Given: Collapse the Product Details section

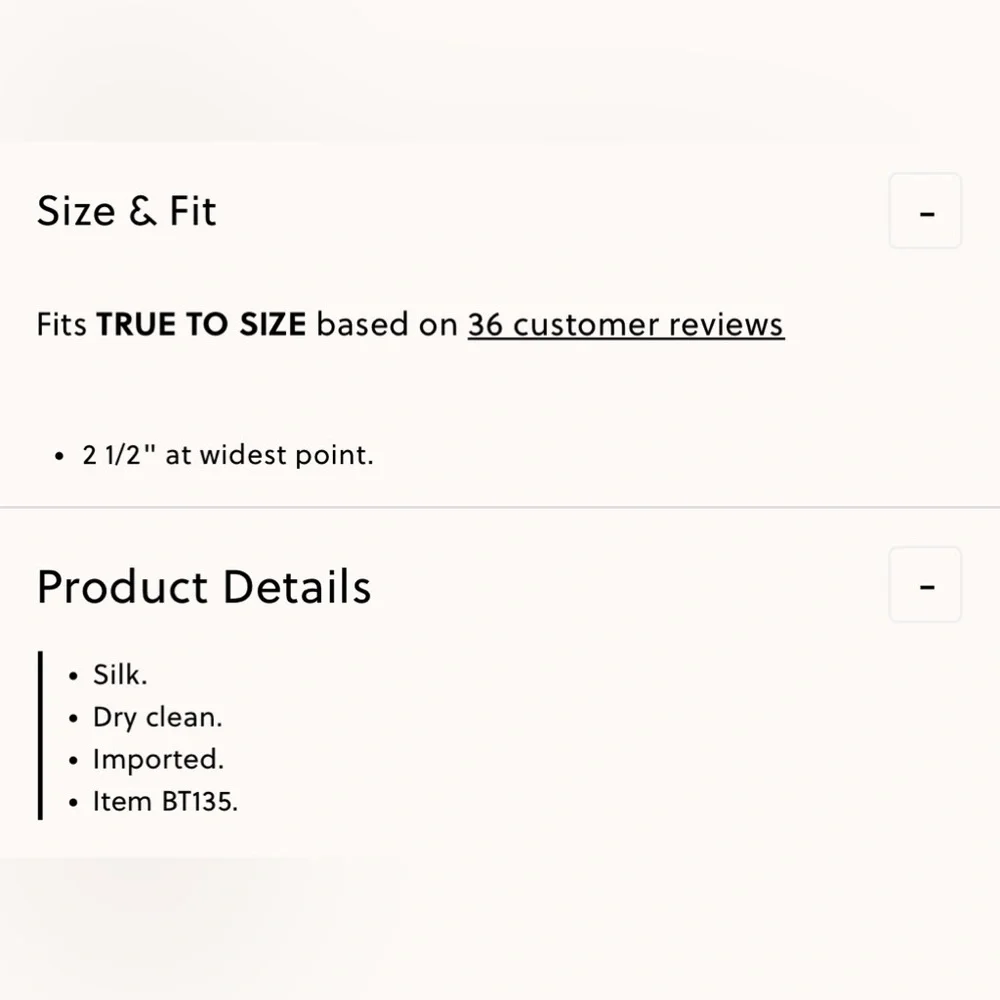Looking at the screenshot, I should click(925, 584).
